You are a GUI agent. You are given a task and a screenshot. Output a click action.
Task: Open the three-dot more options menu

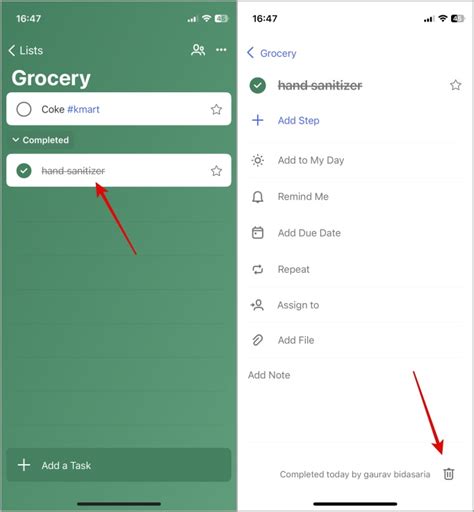221,50
